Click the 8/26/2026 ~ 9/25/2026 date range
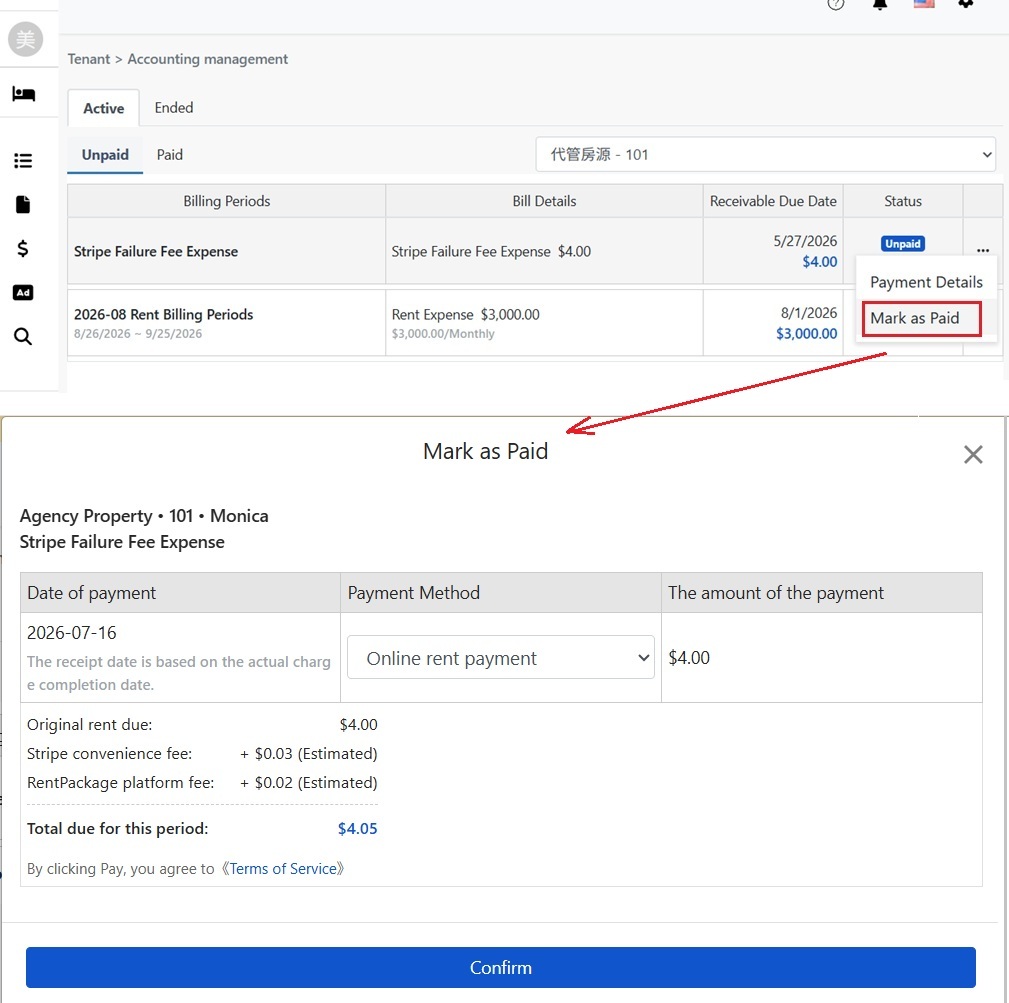The height and width of the screenshot is (1003, 1009). pyautogui.click(x=138, y=334)
